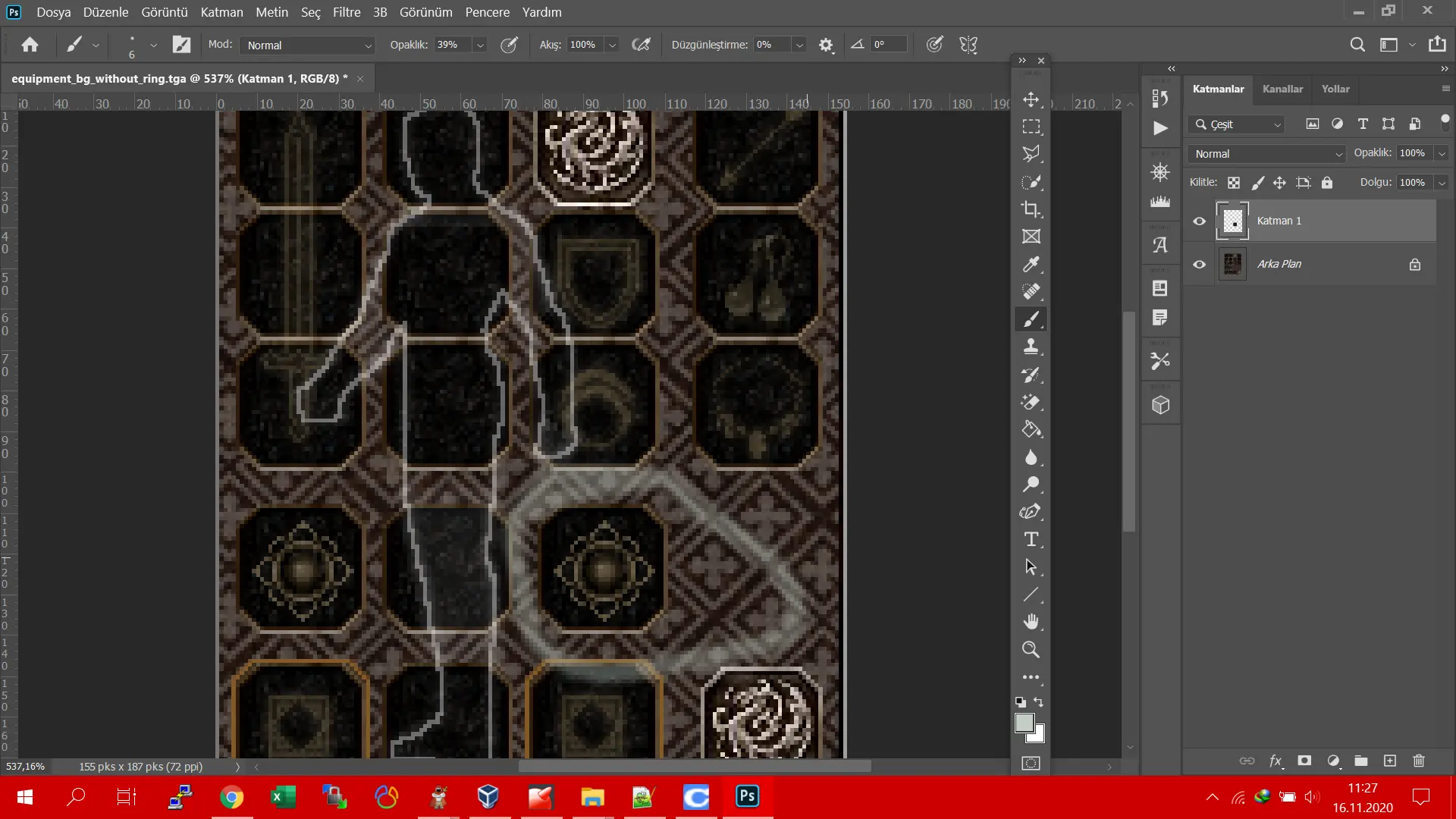Viewport: 1456px width, 819px height.
Task: Select the Hand tool
Action: [1031, 622]
